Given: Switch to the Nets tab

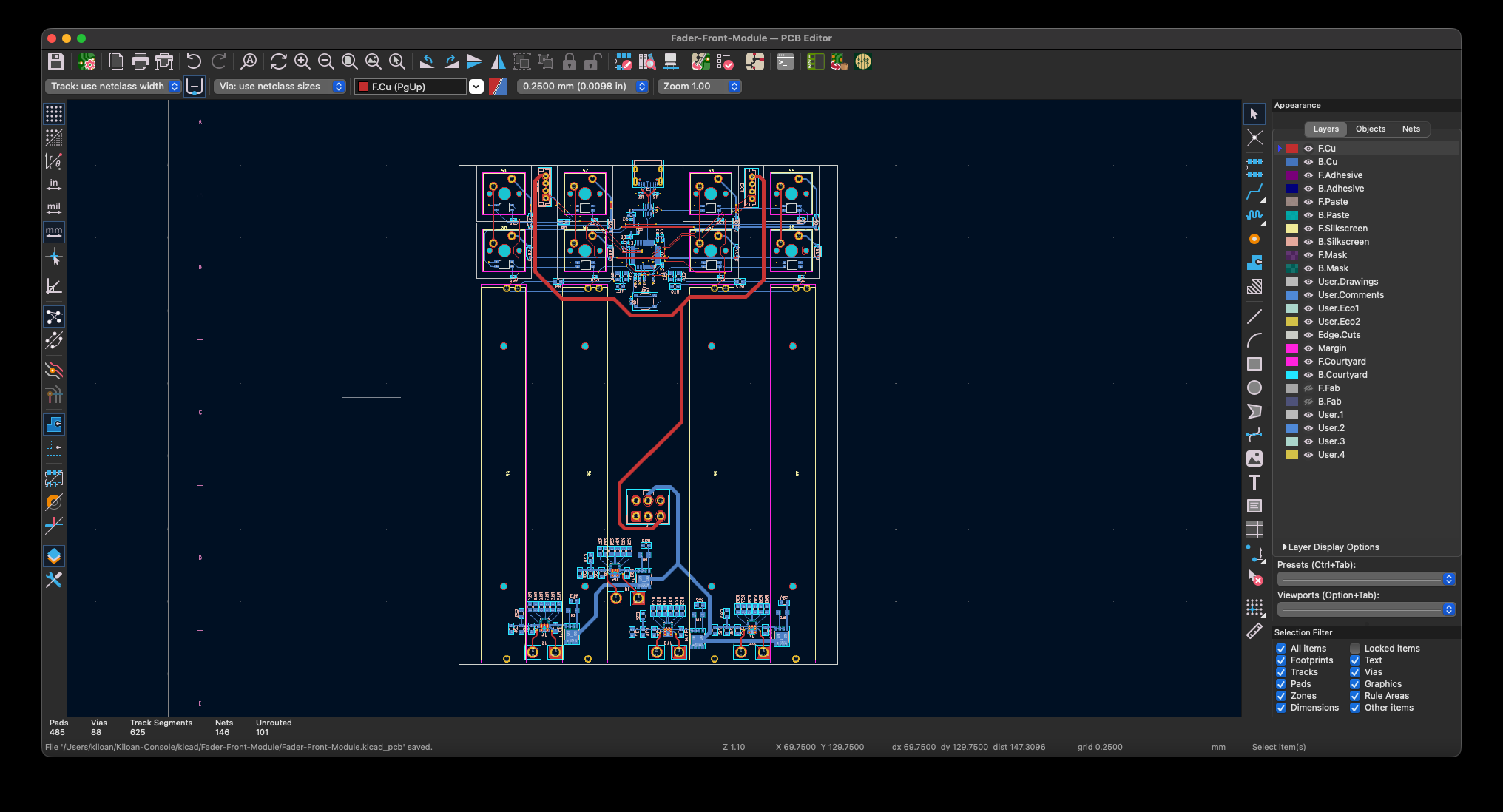Looking at the screenshot, I should (x=1411, y=129).
